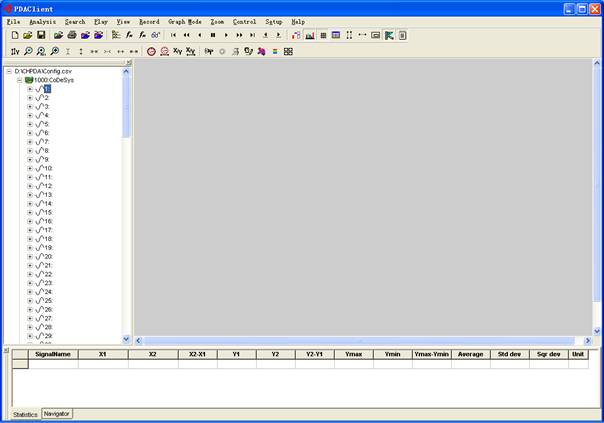The height and width of the screenshot is (423, 604).
Task: Open the Analysis menu
Action: click(43, 21)
